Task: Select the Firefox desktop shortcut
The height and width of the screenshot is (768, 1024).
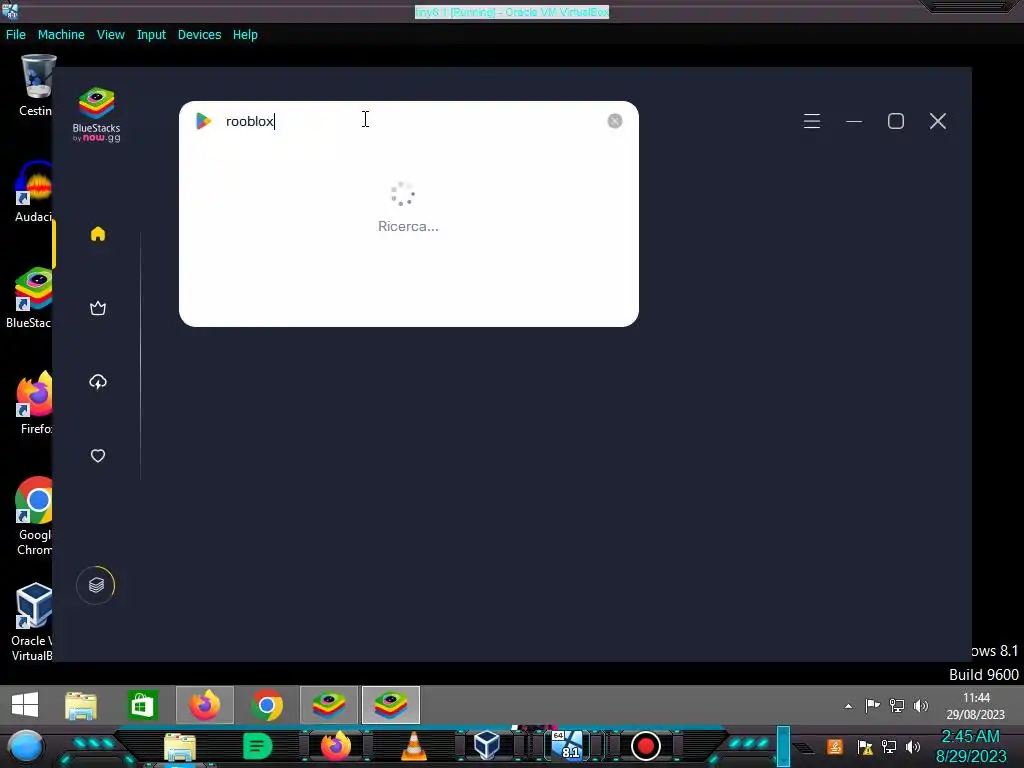Action: [x=35, y=402]
